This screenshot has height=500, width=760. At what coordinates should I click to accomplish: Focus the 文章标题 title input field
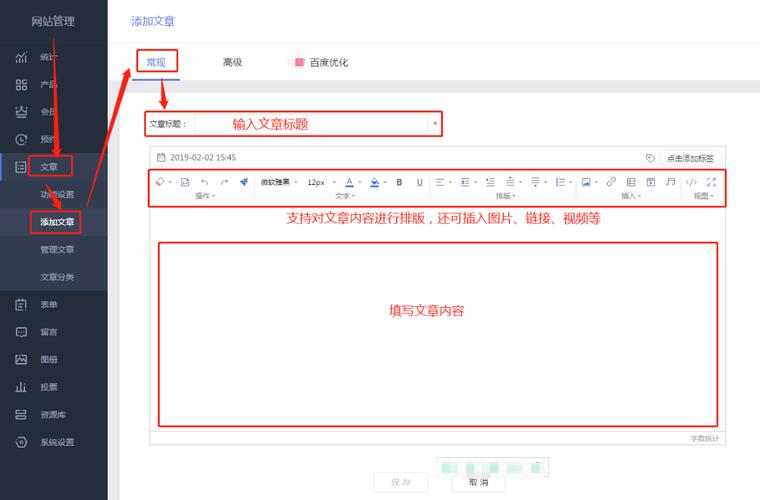pos(311,124)
